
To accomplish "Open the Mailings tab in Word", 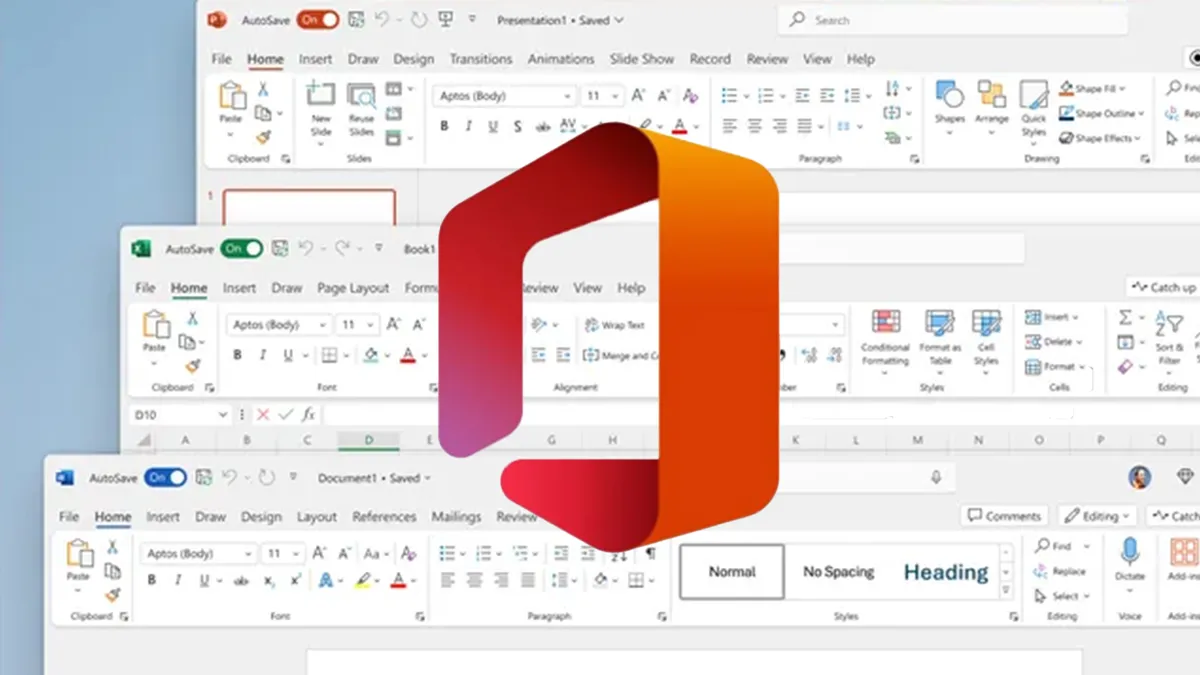I will [456, 517].
